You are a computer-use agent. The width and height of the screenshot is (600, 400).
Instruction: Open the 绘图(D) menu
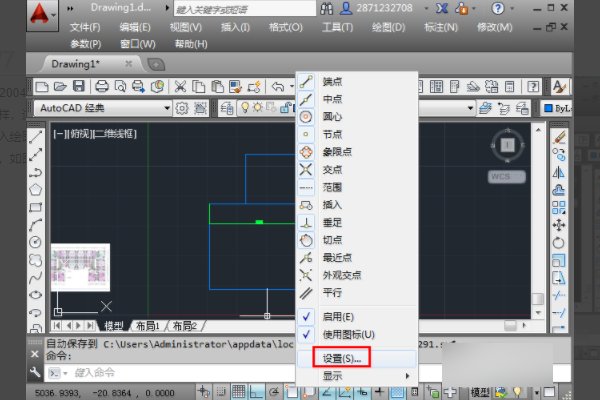click(388, 28)
